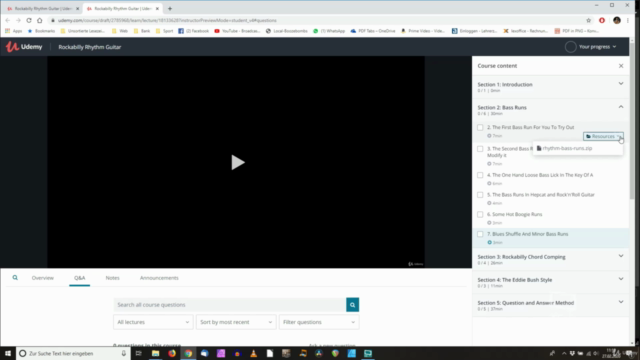Go back in the browser

point(7,20)
